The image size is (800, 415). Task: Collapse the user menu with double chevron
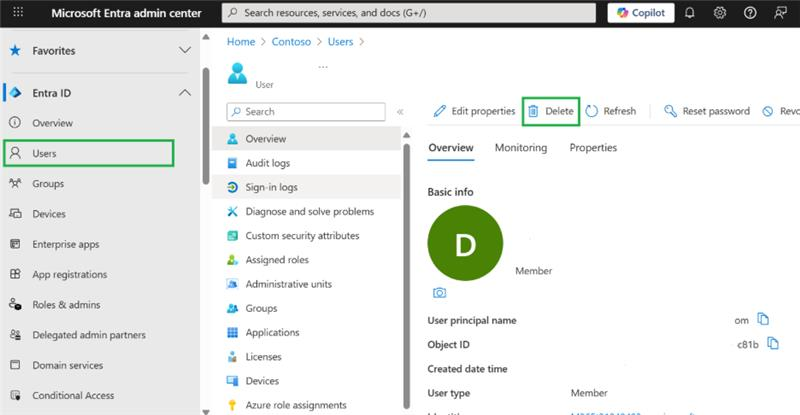point(401,111)
